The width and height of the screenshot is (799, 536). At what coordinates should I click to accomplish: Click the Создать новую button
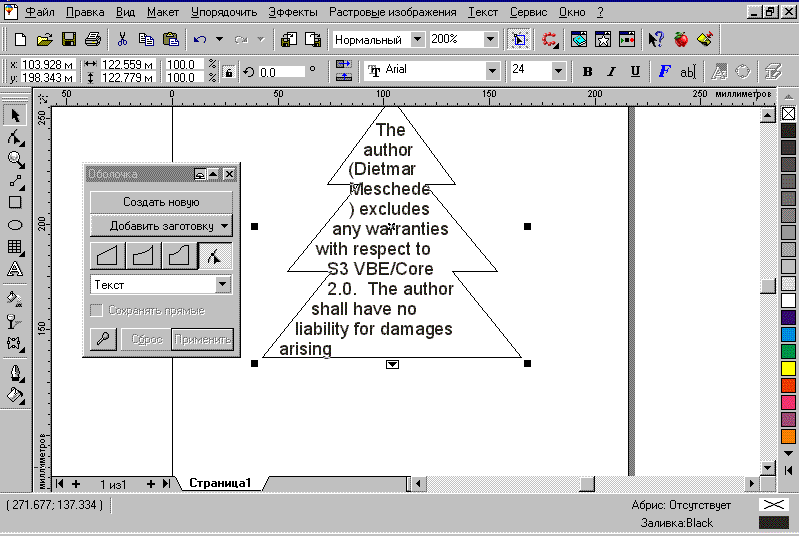click(161, 201)
